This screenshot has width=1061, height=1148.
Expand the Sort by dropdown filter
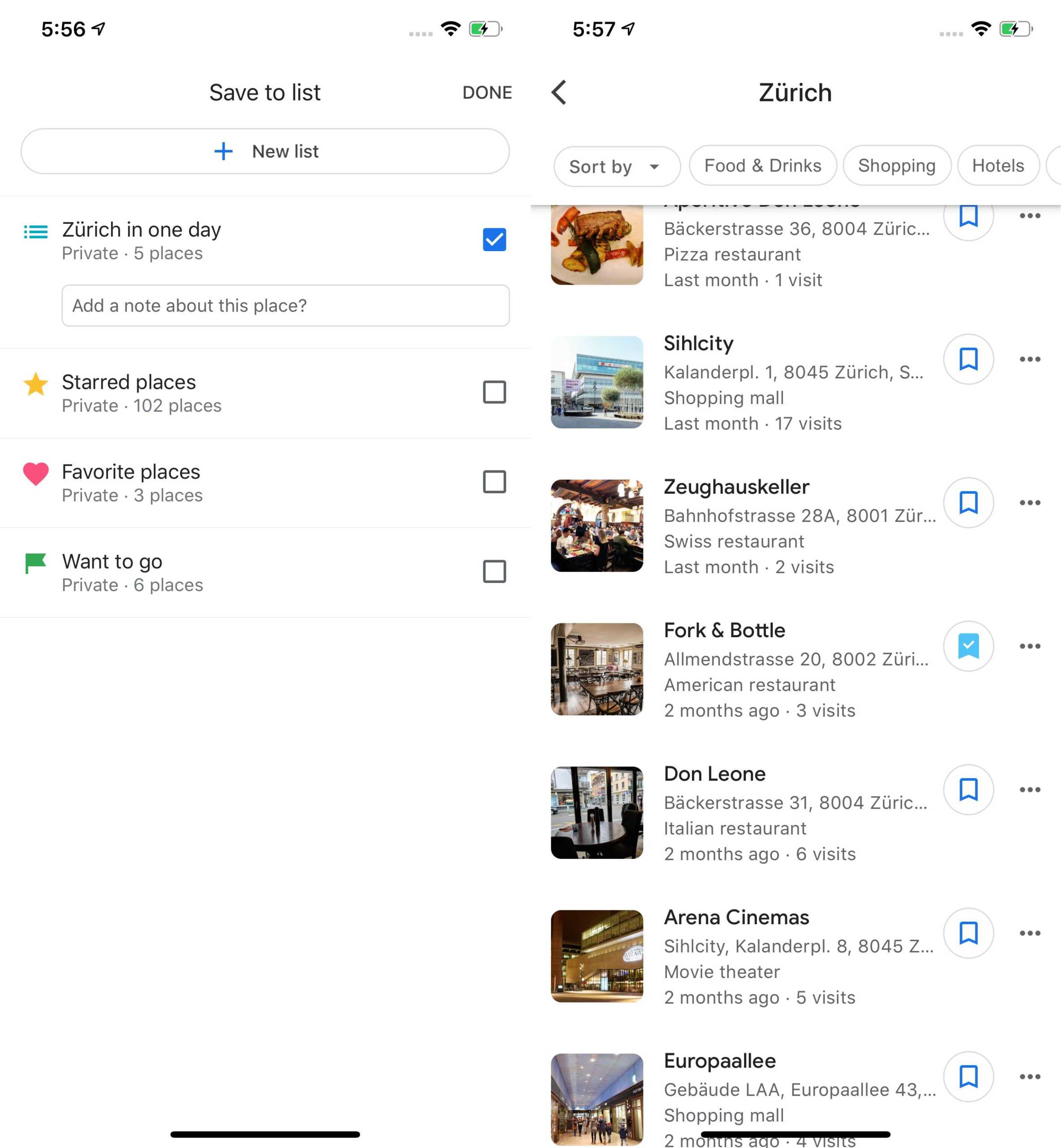pyautogui.click(x=615, y=165)
